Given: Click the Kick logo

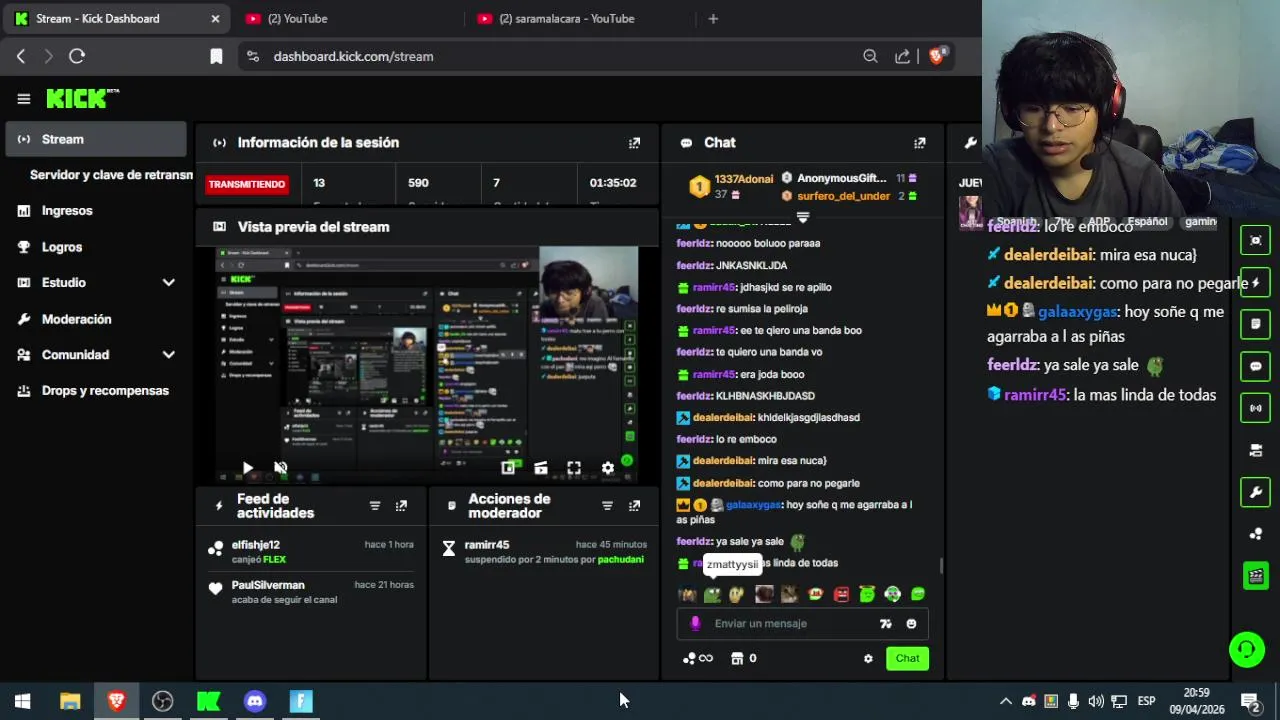Looking at the screenshot, I should [x=82, y=98].
